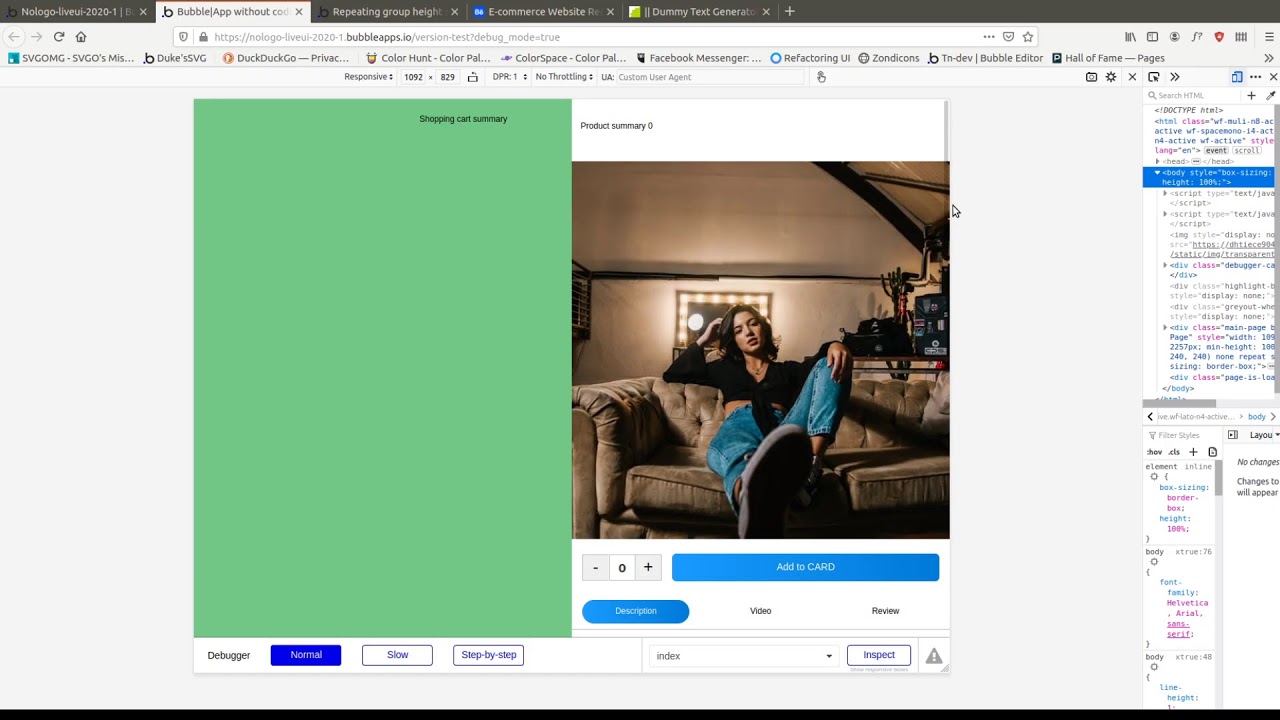Switch to Repeating group height tab
The width and height of the screenshot is (1280, 720).
pos(388,12)
